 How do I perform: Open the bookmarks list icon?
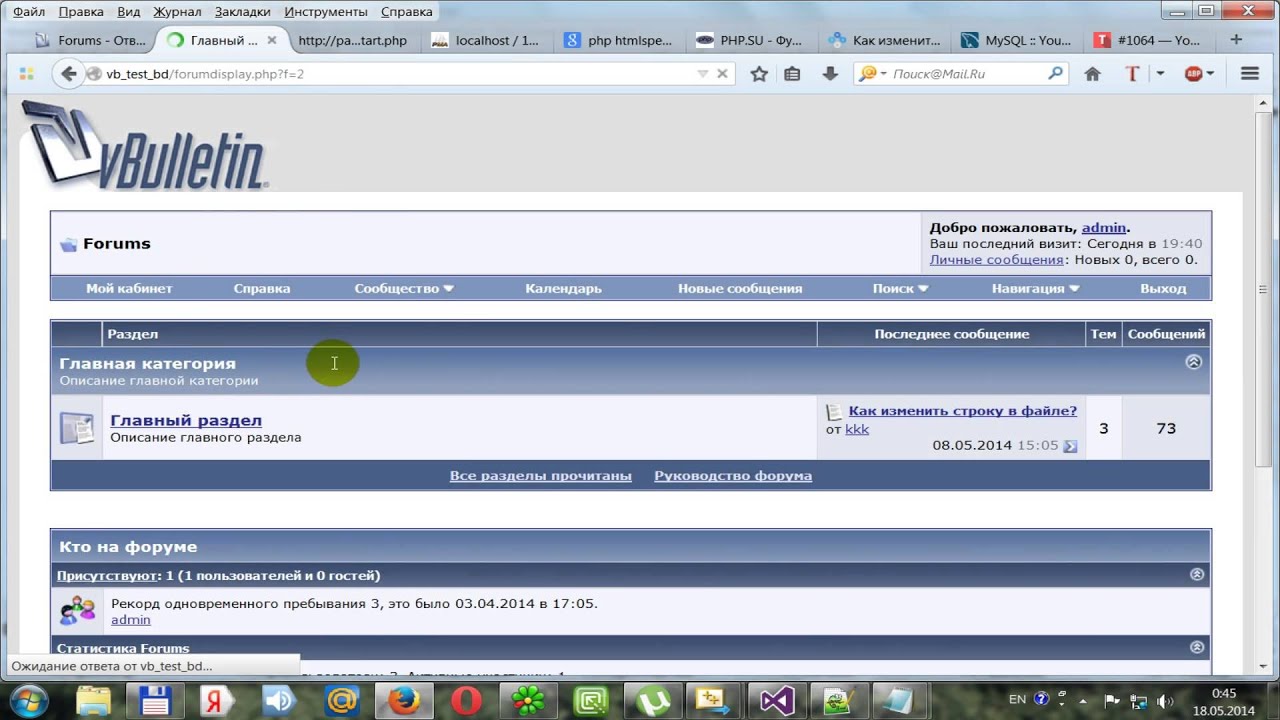pos(792,74)
